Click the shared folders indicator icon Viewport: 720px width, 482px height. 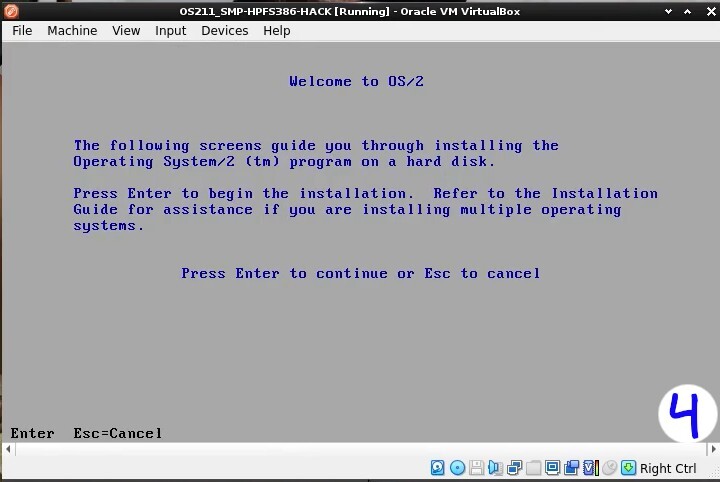[533, 468]
